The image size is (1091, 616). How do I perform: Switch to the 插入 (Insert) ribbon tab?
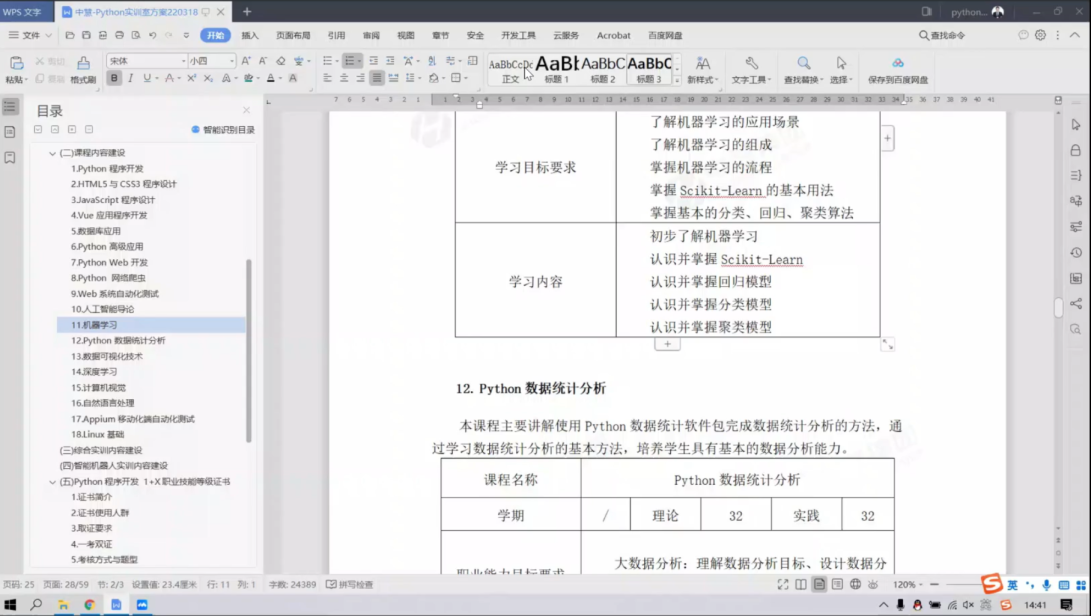250,35
